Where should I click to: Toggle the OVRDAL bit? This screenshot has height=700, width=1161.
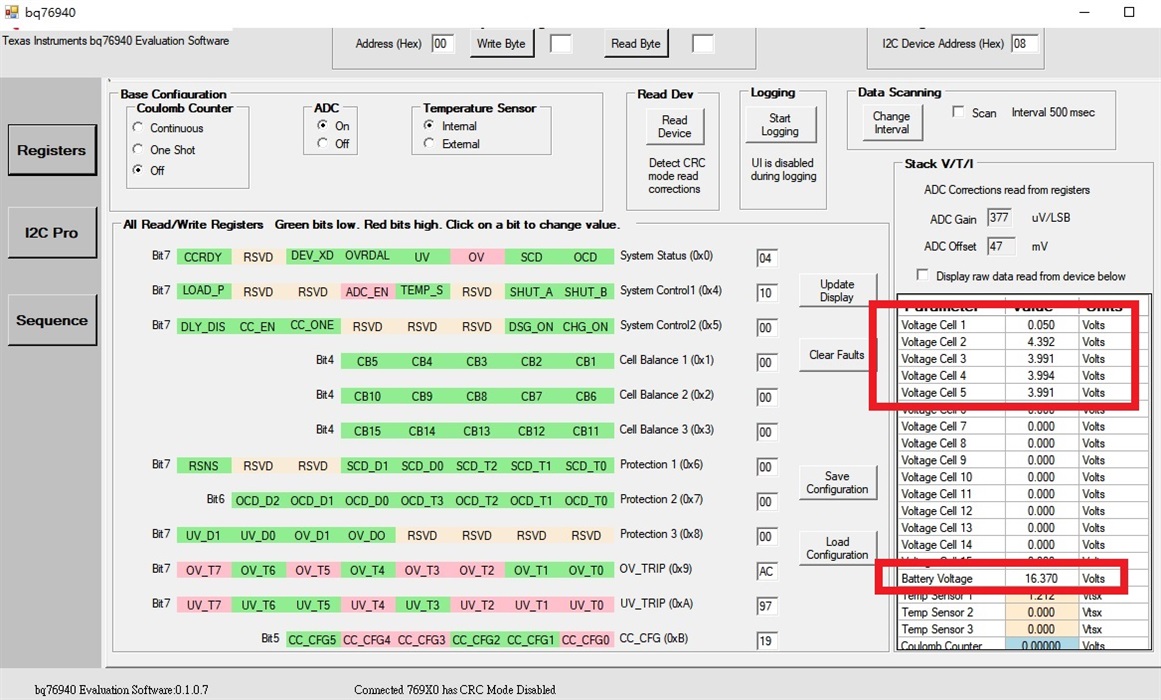367,256
